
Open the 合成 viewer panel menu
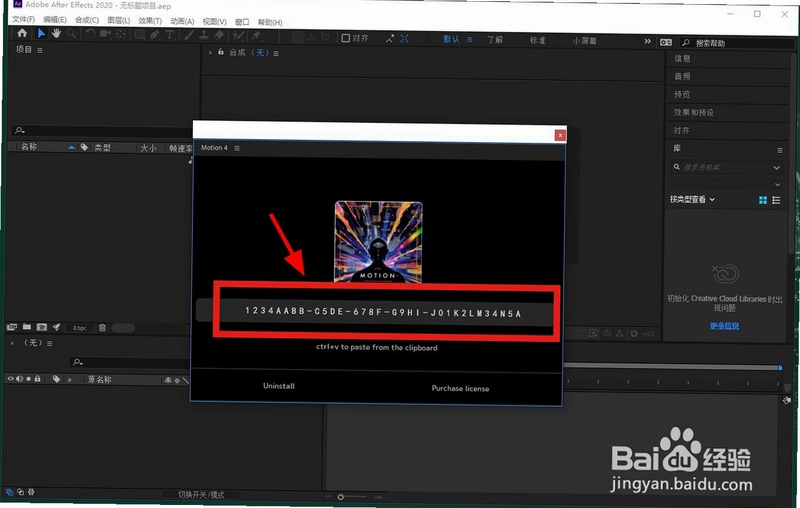coord(276,53)
